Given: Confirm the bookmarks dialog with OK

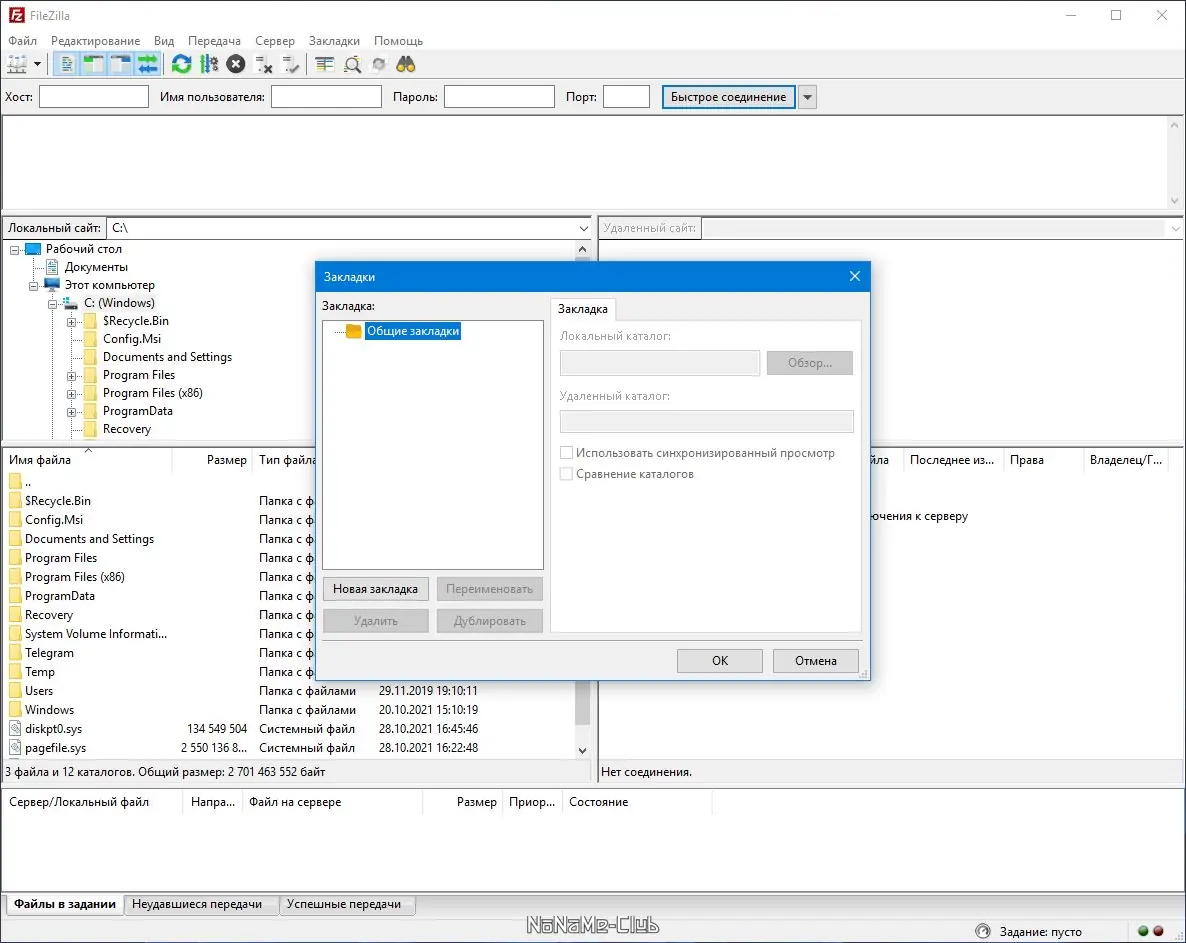Looking at the screenshot, I should [720, 660].
